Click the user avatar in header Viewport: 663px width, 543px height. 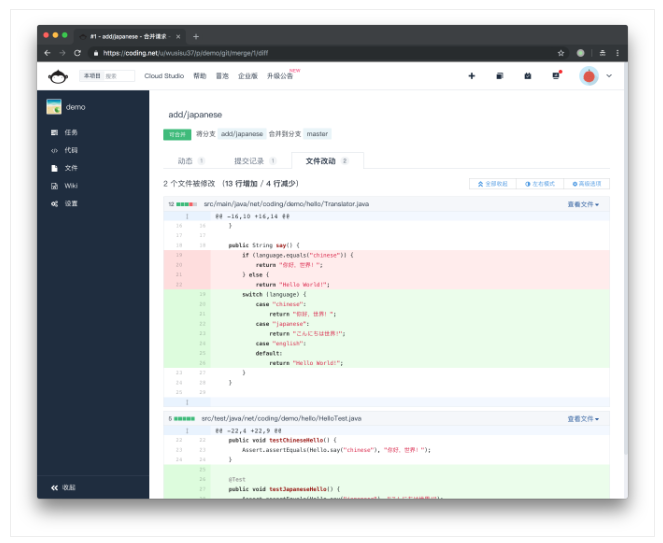click(589, 76)
